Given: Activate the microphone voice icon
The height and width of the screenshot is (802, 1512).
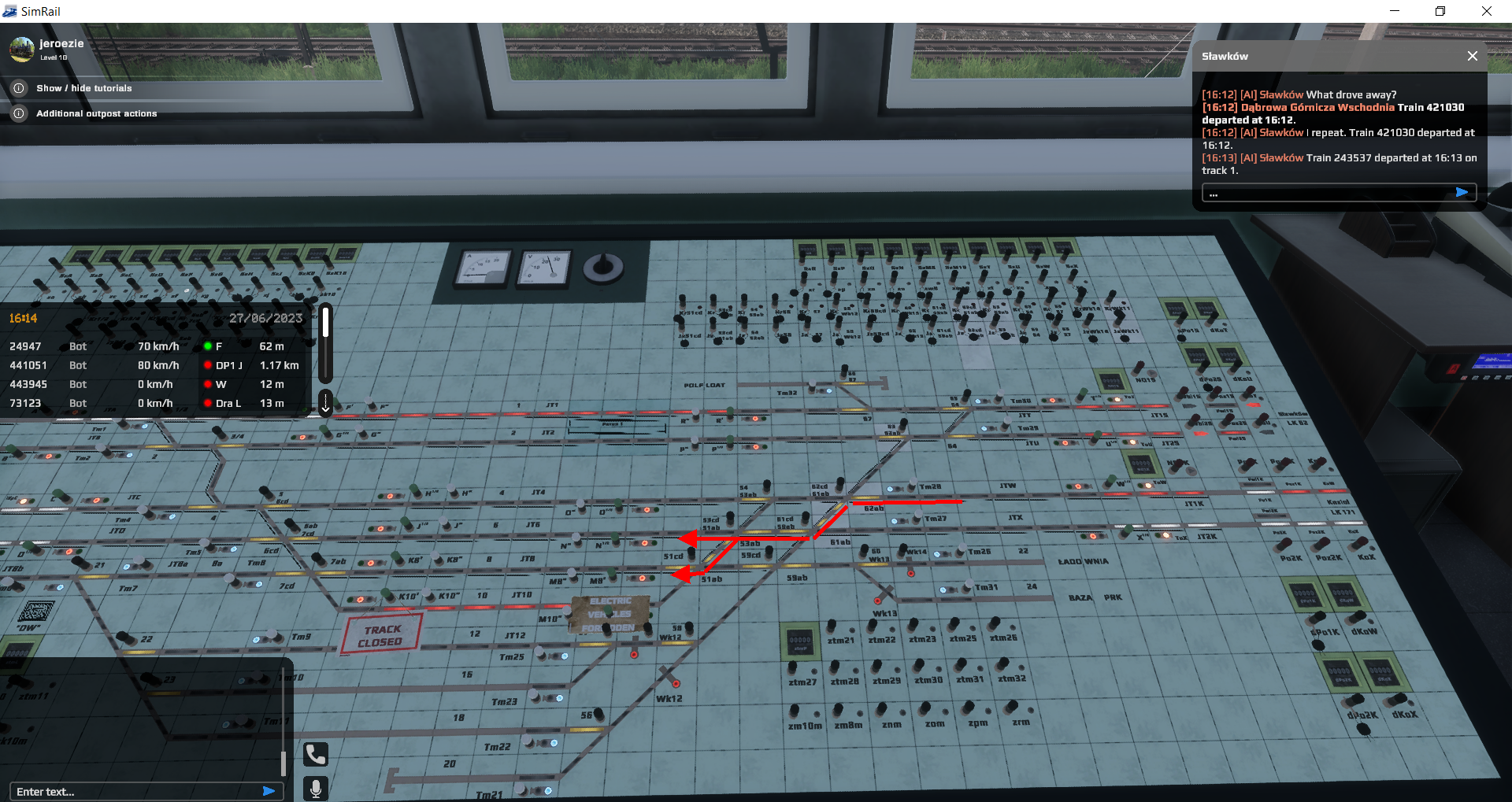Looking at the screenshot, I should tap(316, 789).
